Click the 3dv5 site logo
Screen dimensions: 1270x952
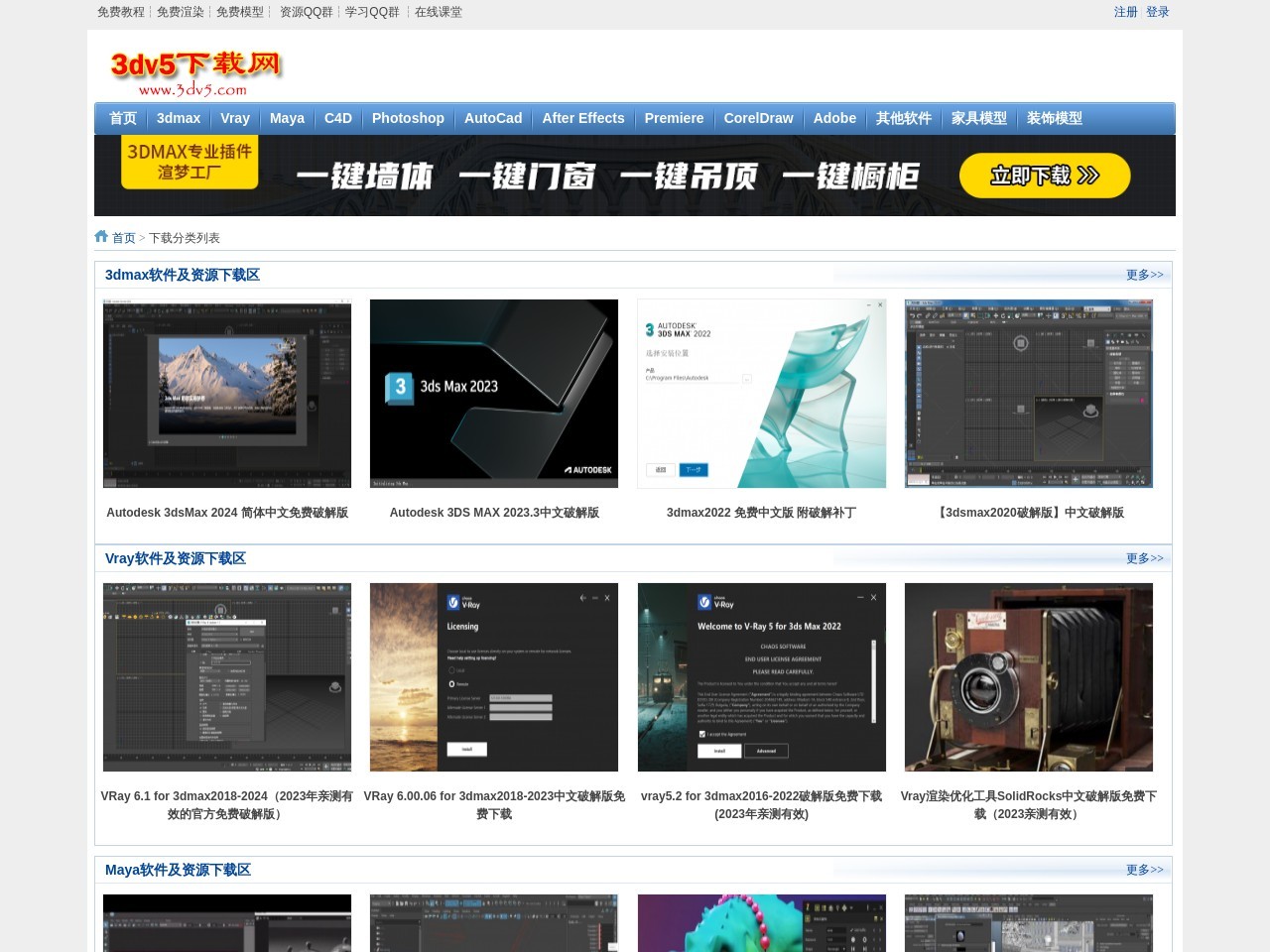[x=195, y=74]
